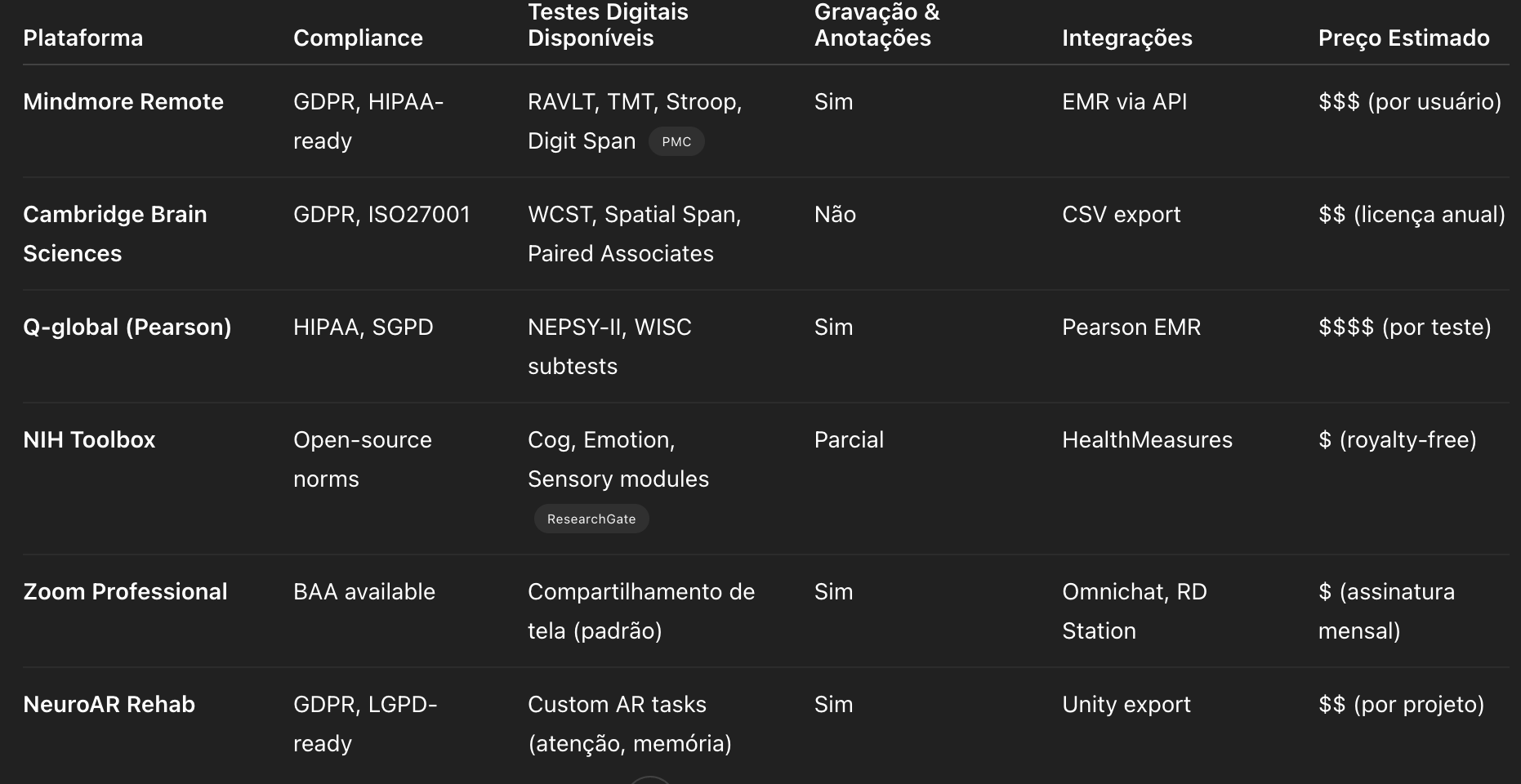Open the ResearchGate citation badge
Image resolution: width=1521 pixels, height=784 pixels.
coord(591,519)
